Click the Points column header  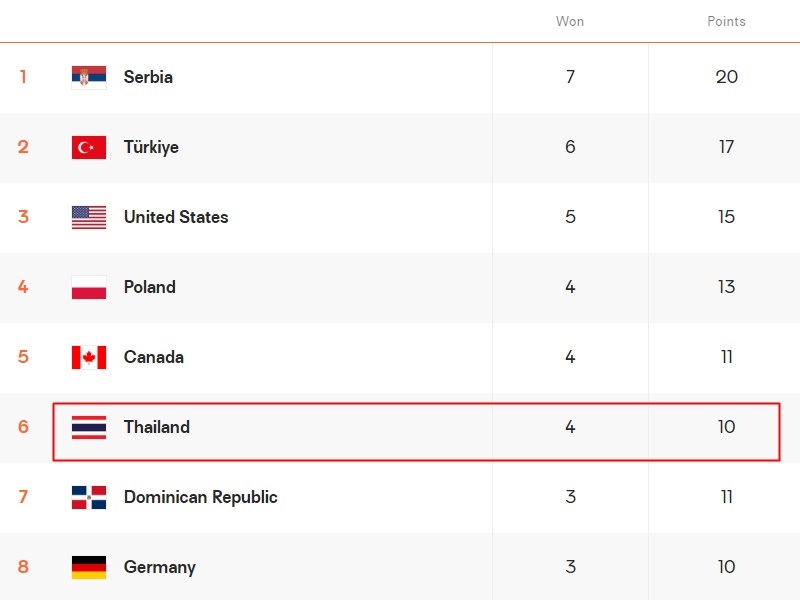pos(726,21)
